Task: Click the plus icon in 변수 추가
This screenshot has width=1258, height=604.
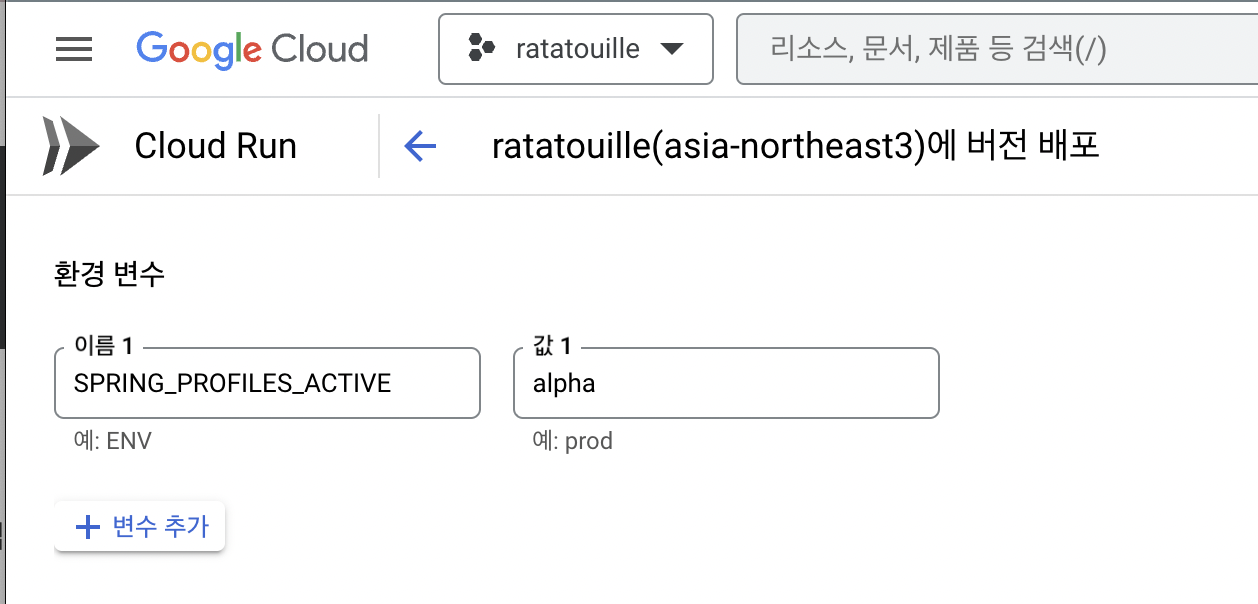Action: click(89, 527)
